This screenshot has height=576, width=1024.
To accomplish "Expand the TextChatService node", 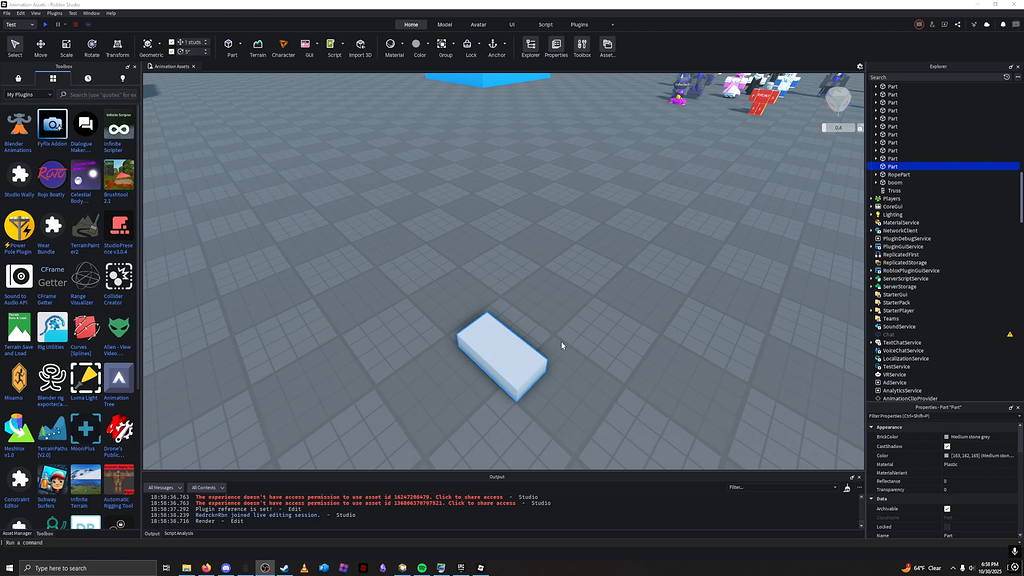I will [871, 343].
